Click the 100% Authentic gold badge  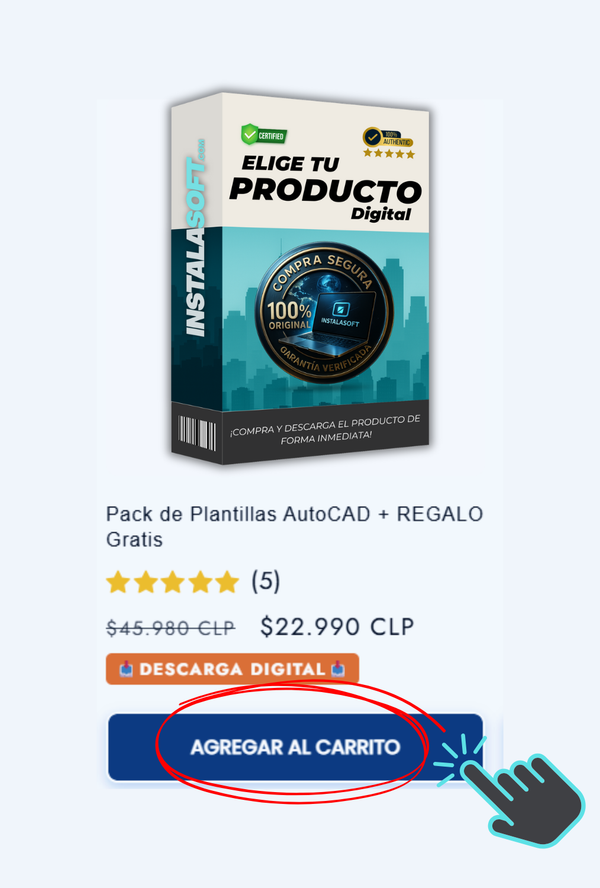coord(389,142)
